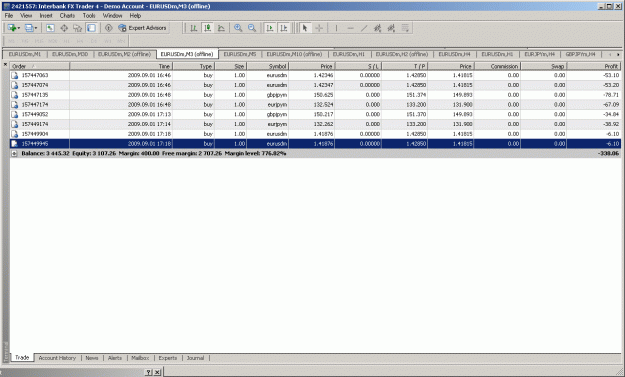Select the Cursor arrow tool
This screenshot has height=377, width=625.
point(305,28)
